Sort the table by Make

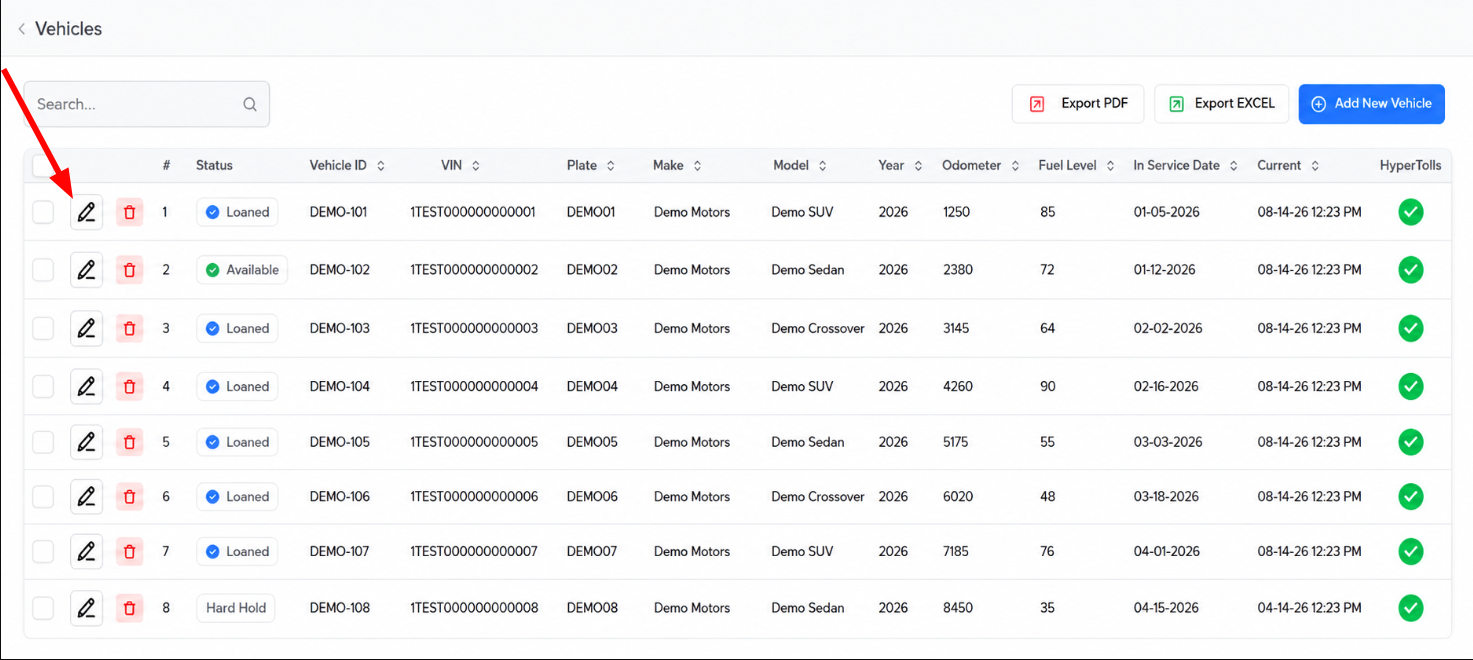(x=677, y=165)
